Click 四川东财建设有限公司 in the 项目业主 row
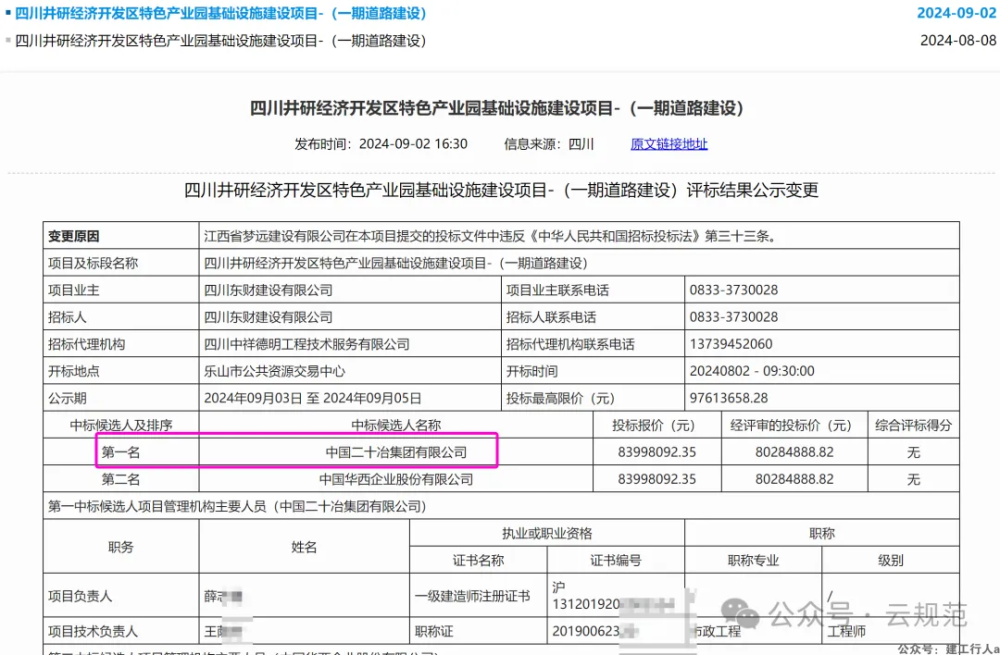 click(268, 290)
